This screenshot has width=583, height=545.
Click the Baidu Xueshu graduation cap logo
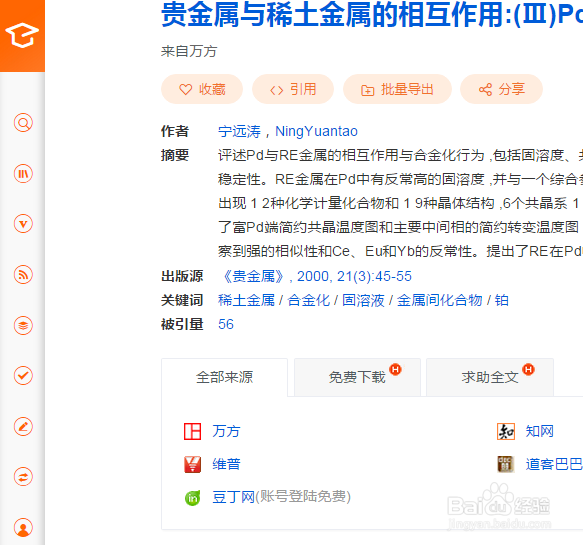point(22,35)
